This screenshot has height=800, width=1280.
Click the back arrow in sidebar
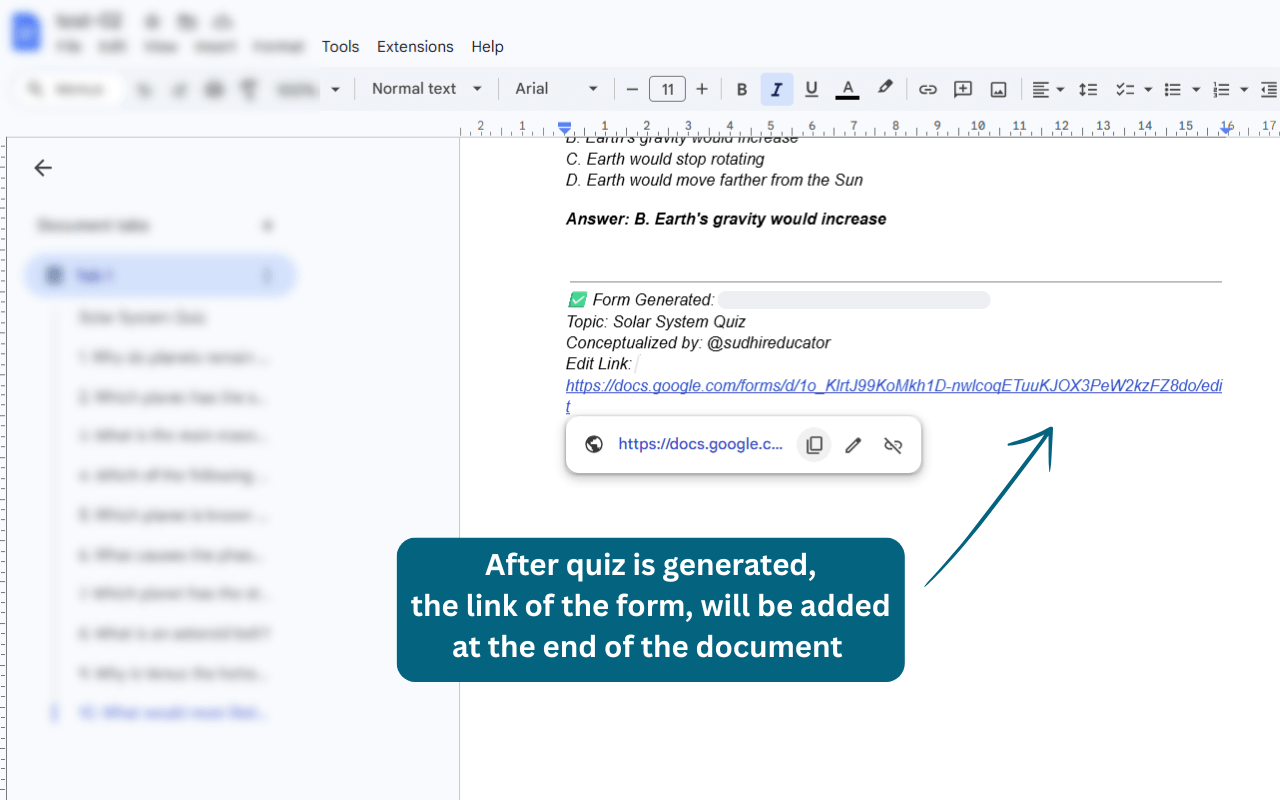click(x=43, y=168)
